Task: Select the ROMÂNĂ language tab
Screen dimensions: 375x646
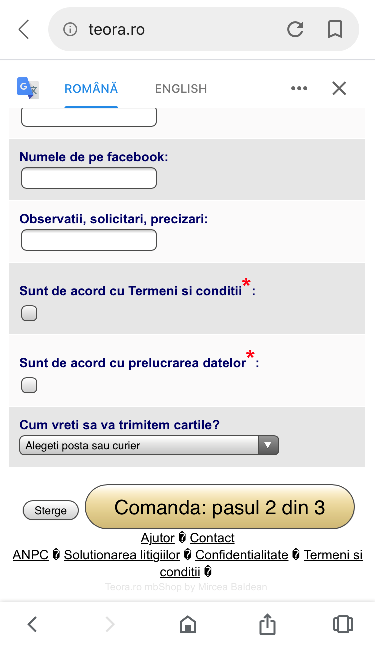Action: [91, 89]
